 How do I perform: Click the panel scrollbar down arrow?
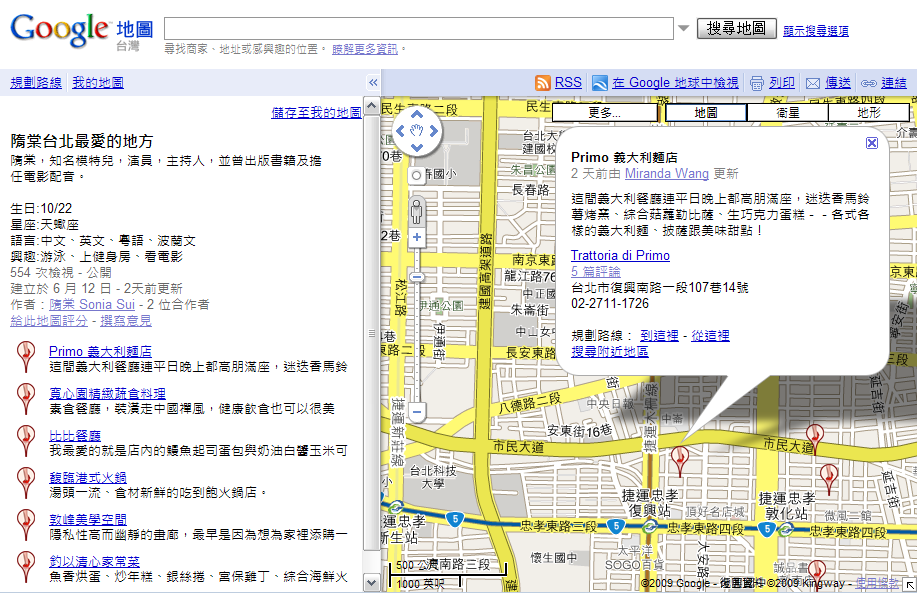(x=371, y=582)
